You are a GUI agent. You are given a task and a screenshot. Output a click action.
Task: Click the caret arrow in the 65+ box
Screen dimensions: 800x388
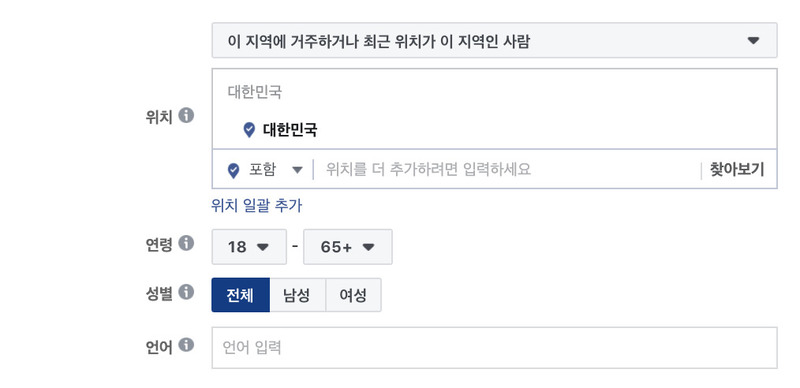pyautogui.click(x=368, y=248)
